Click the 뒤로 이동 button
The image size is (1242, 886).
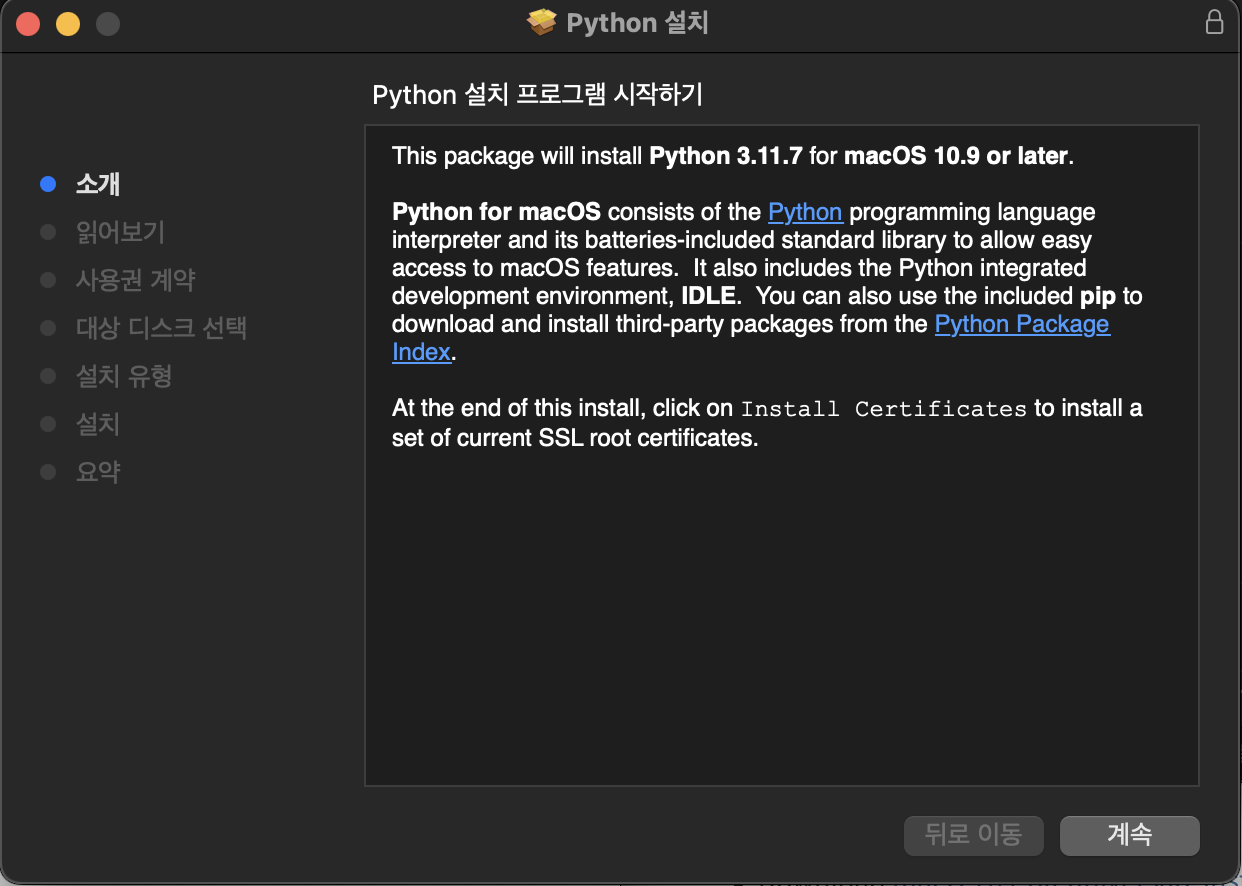[973, 835]
